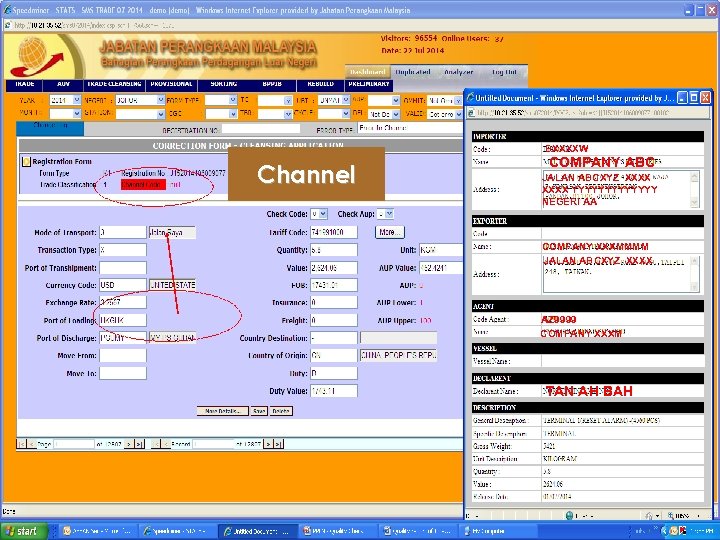Open the TRADE CLEANSING menu
Screen dimensions: 720x540
[x=114, y=85]
